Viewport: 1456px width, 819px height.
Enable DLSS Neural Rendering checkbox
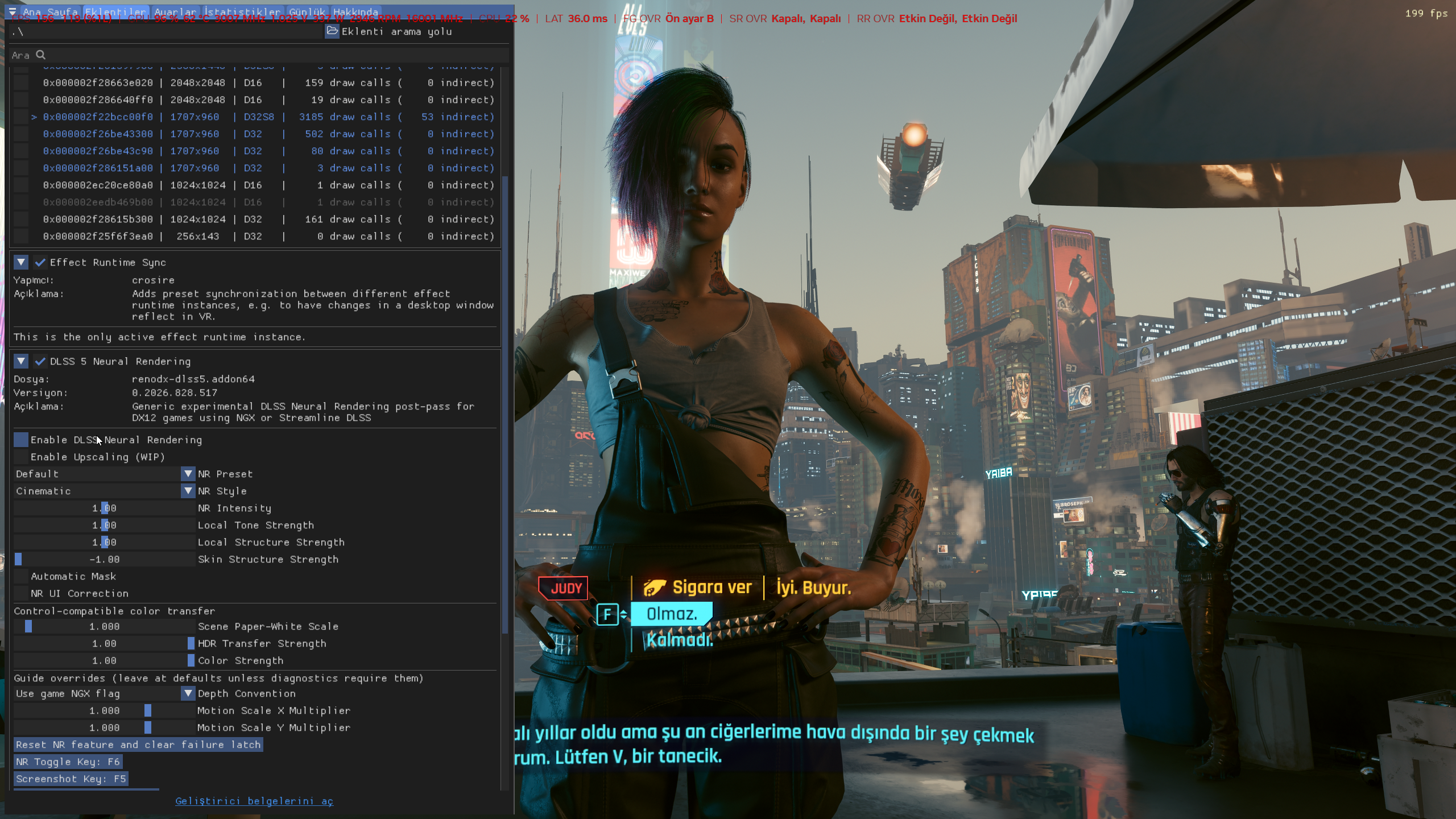click(21, 440)
